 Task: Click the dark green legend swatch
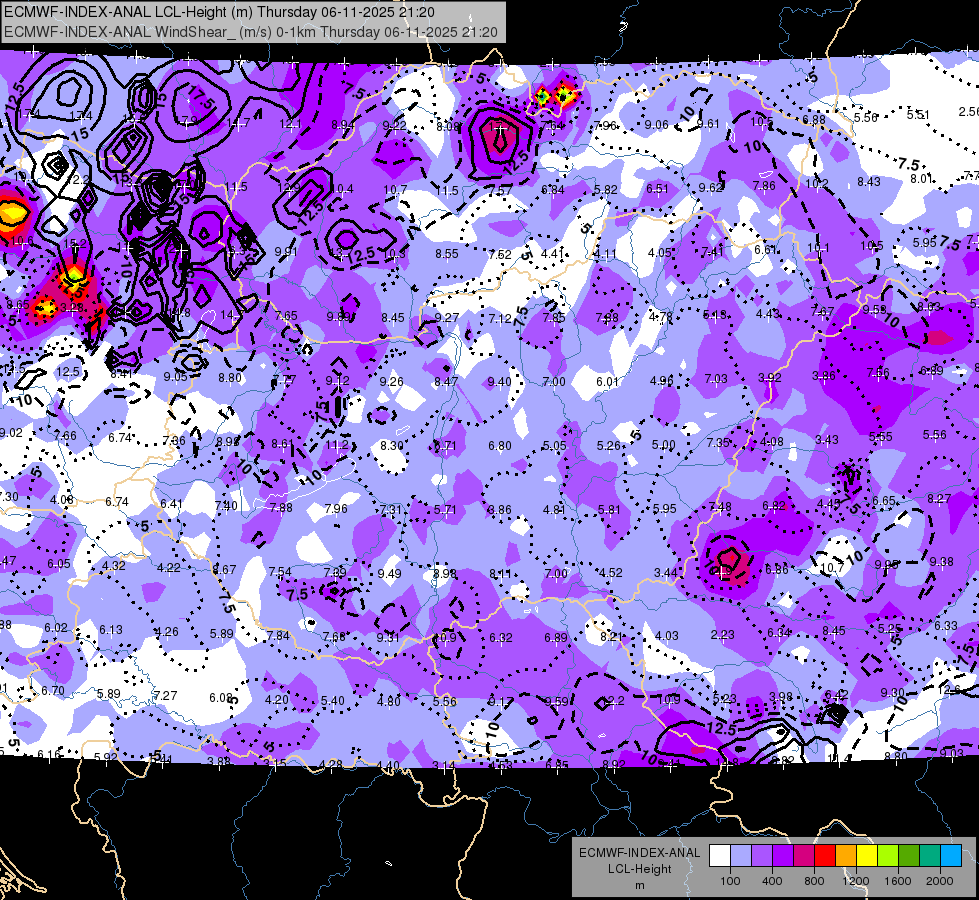[x=909, y=856]
